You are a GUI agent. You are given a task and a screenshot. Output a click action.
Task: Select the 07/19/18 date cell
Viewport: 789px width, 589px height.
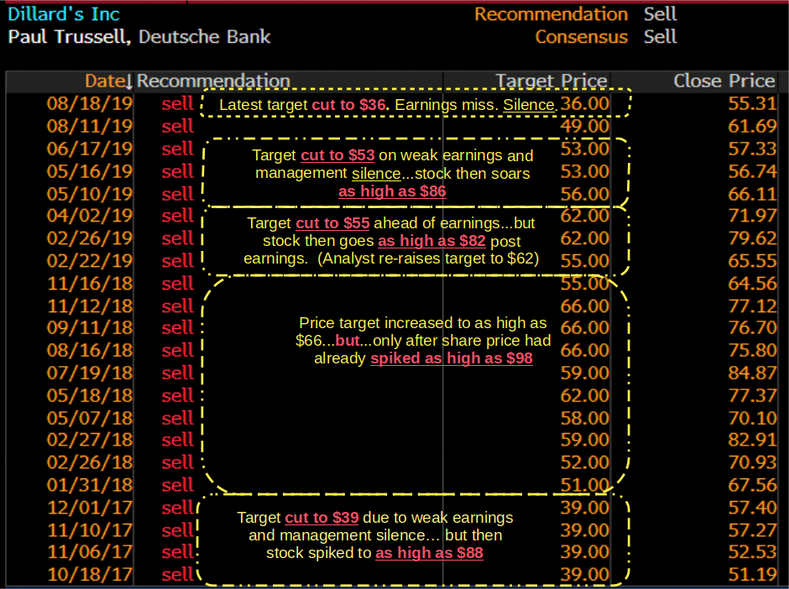[x=90, y=373]
